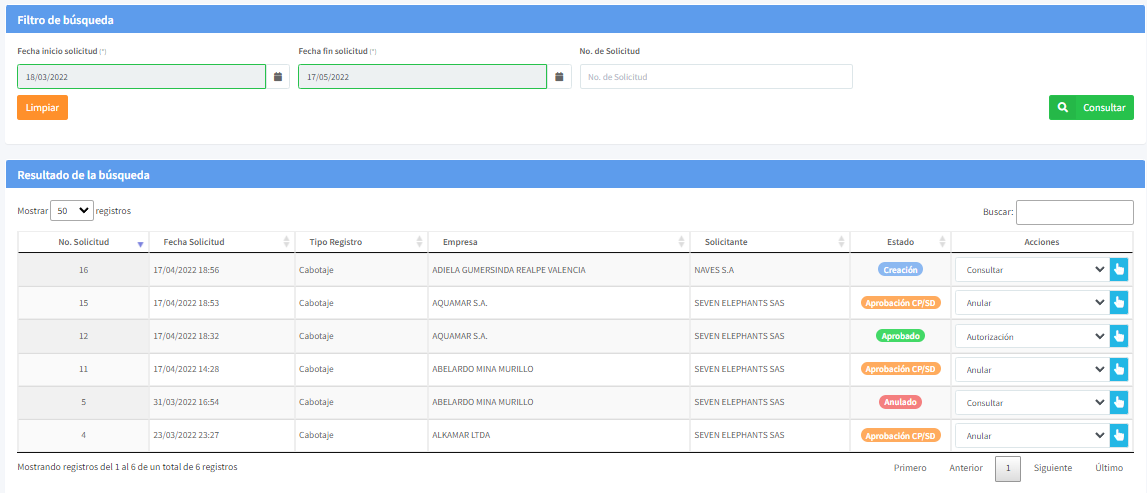Run action icon for solicitud 5
This screenshot has width=1147, height=493.
pos(1119,403)
